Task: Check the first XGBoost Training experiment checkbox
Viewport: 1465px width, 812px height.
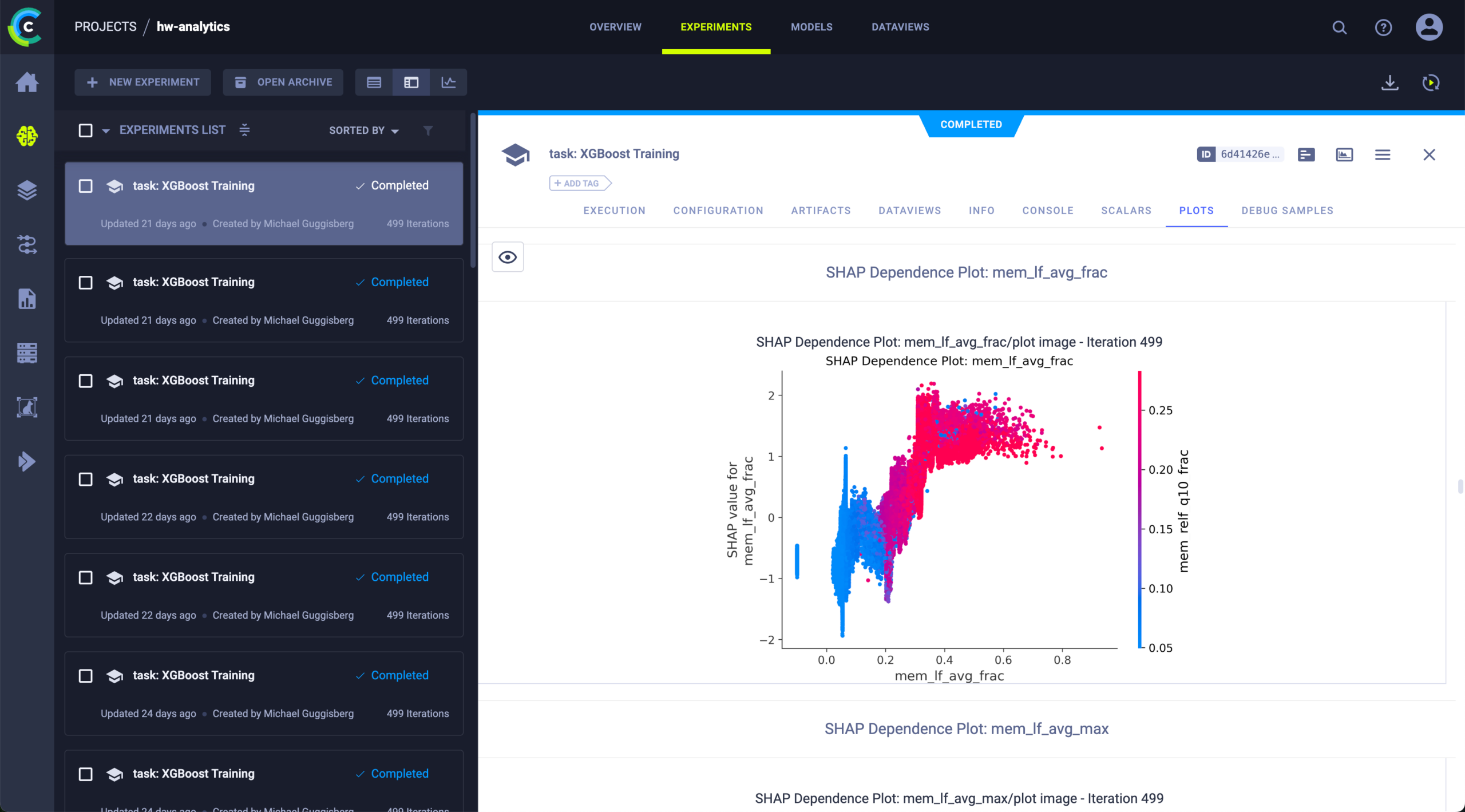Action: [x=85, y=186]
